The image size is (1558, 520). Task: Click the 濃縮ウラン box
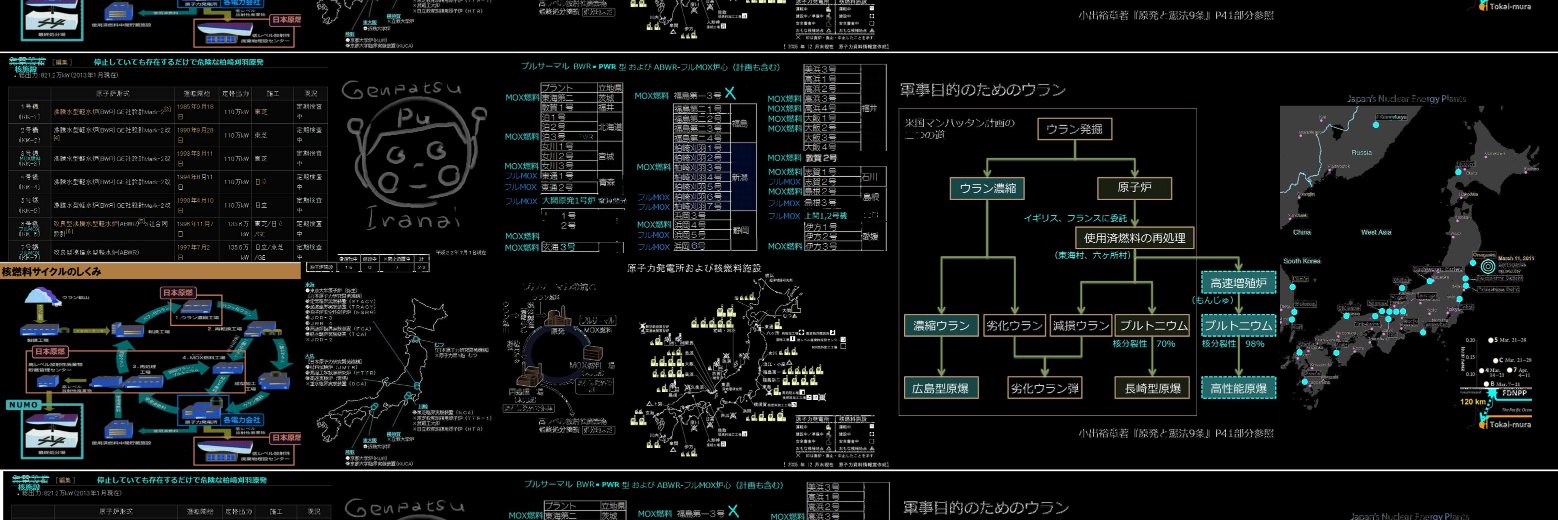(x=940, y=326)
